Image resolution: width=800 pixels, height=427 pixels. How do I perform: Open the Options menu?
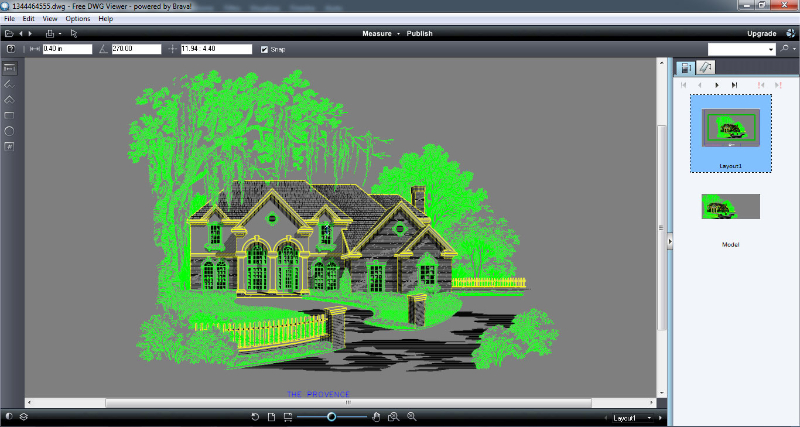point(78,19)
